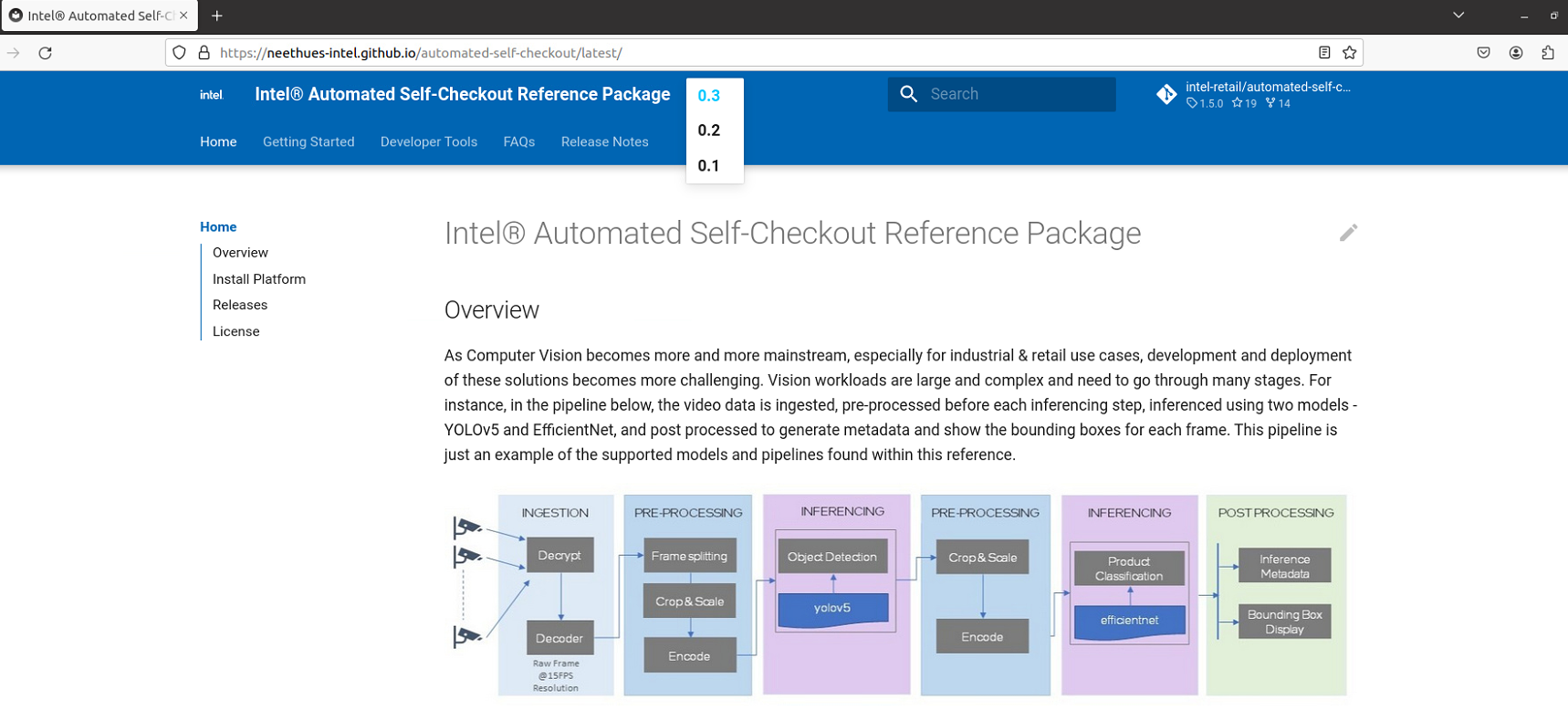The width and height of the screenshot is (1568, 721).
Task: Open the Getting Started tab
Action: (308, 141)
